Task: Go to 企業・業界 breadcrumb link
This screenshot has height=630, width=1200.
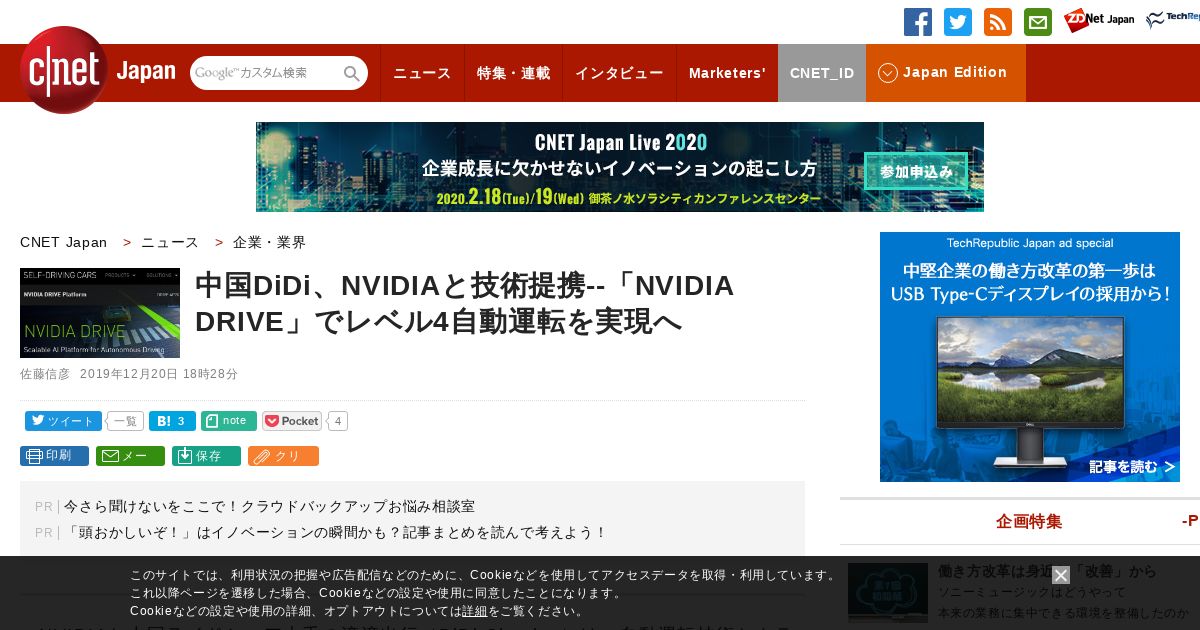Action: pos(270,242)
